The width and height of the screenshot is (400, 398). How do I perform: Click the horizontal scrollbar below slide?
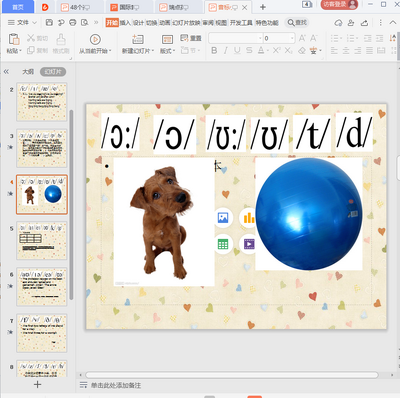(x=232, y=375)
